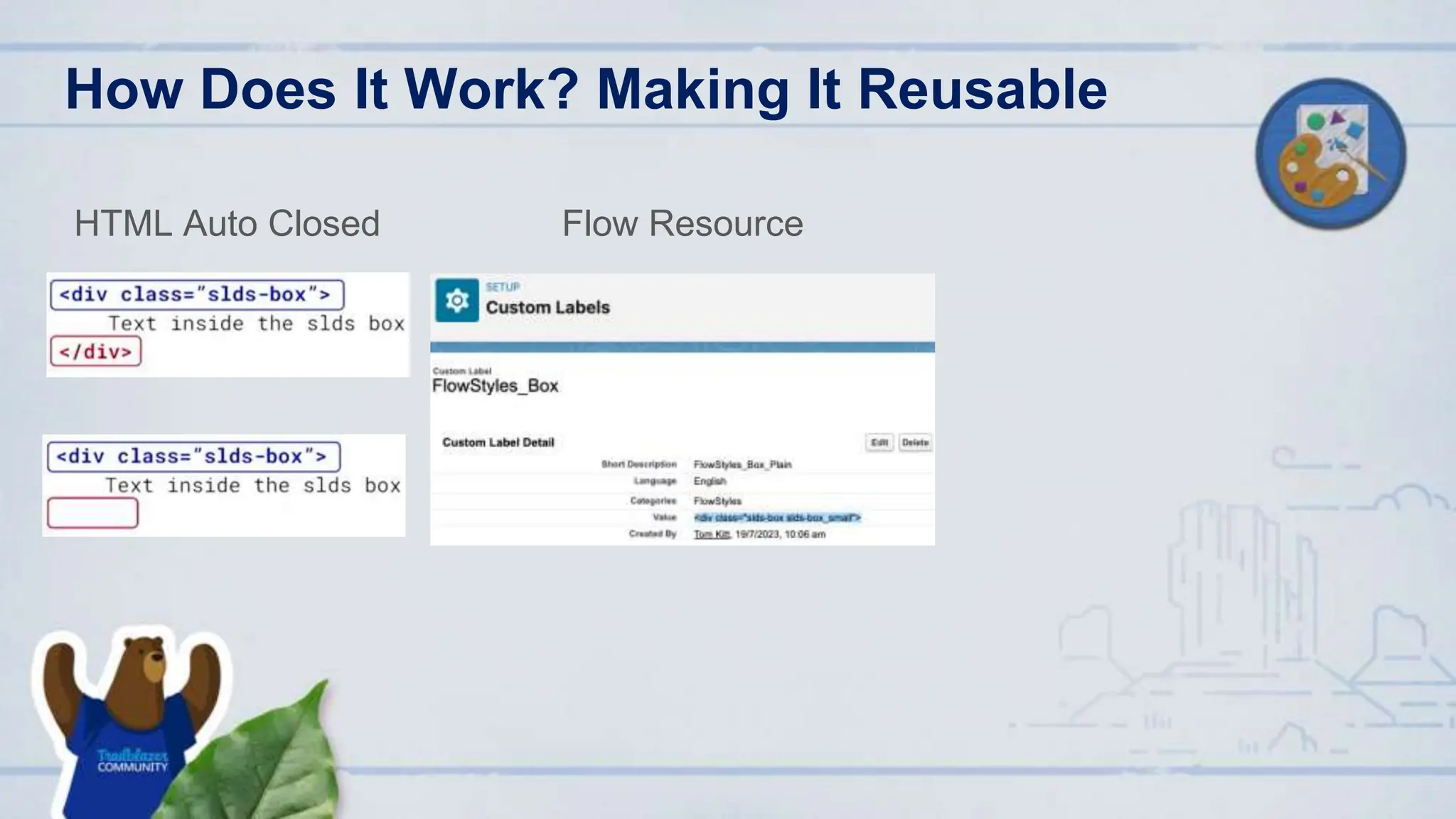Click the bear mascot image

(132, 720)
